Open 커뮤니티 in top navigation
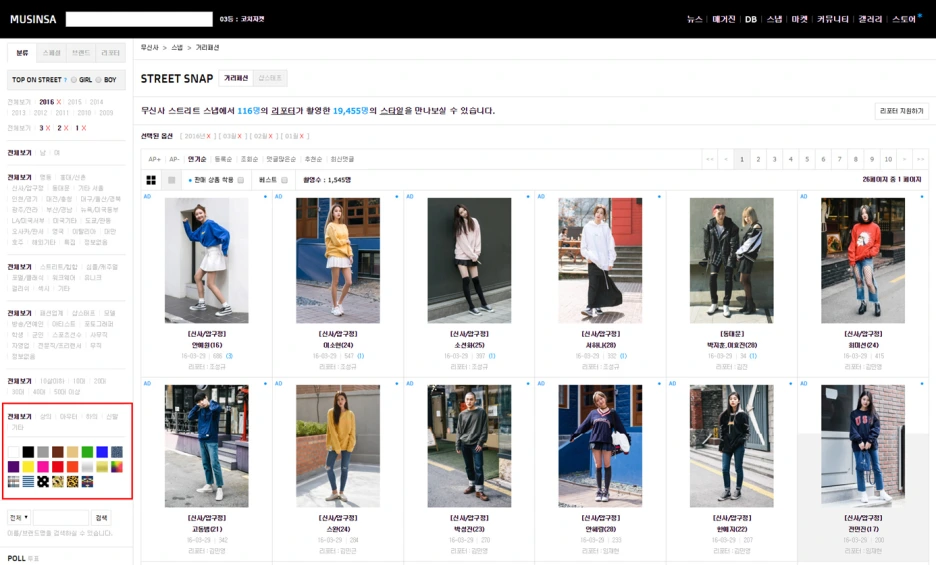 833,19
